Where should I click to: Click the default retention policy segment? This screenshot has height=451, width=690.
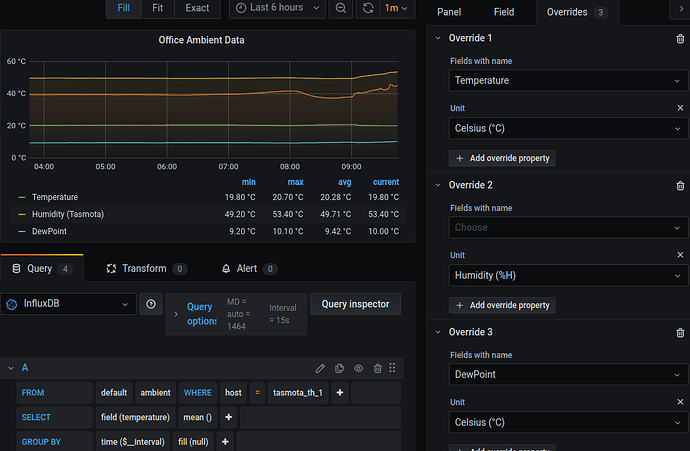(114, 393)
